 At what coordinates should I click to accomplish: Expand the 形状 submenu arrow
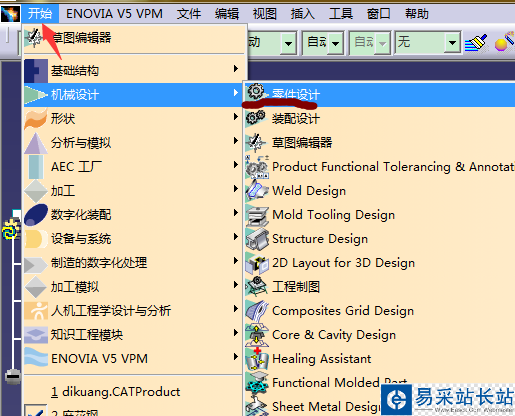click(236, 117)
